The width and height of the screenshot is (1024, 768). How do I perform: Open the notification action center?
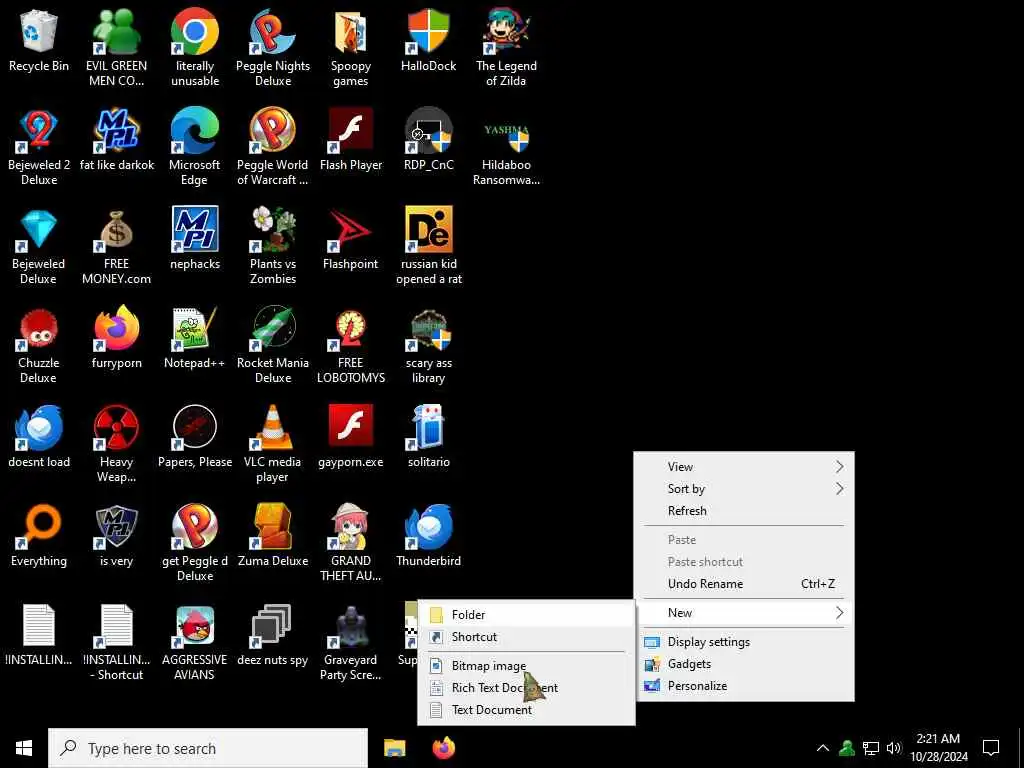click(991, 748)
